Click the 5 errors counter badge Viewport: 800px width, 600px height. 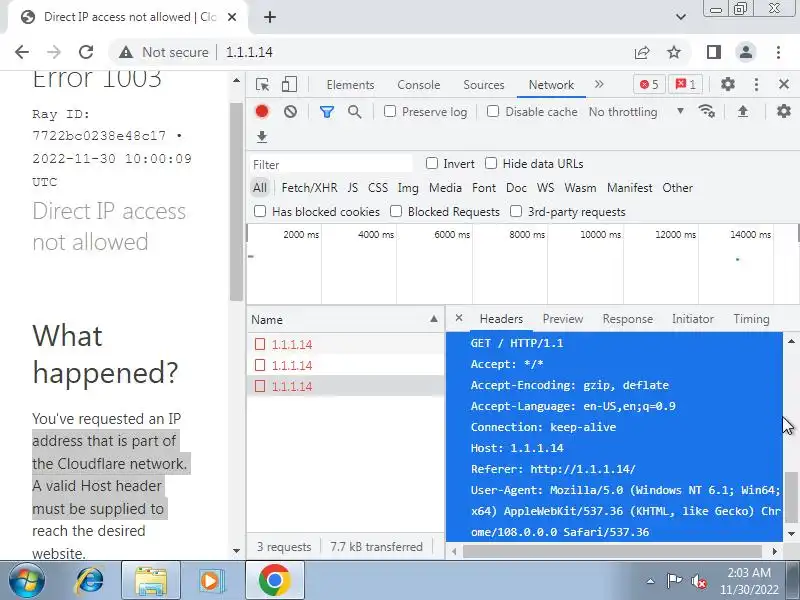point(649,85)
